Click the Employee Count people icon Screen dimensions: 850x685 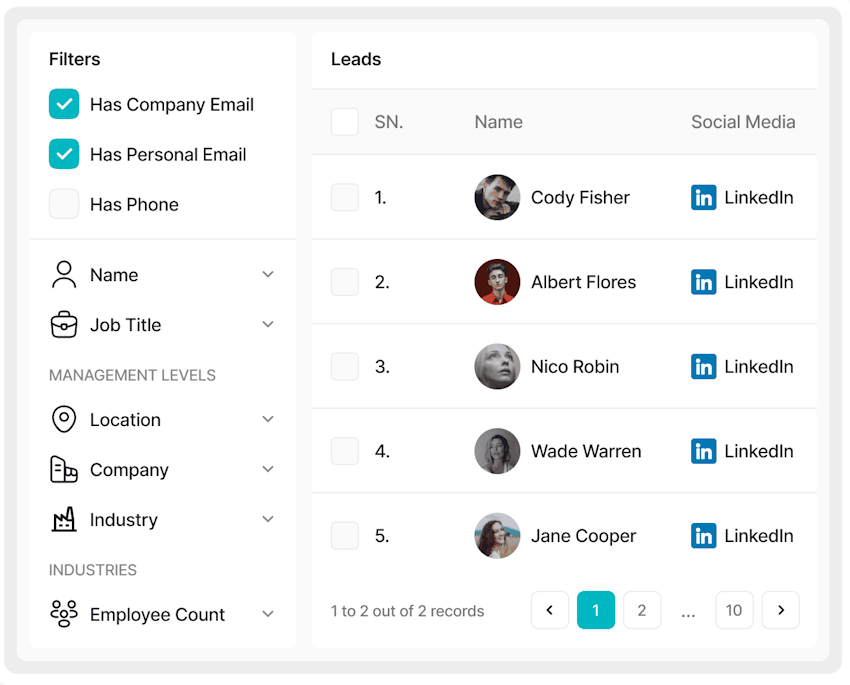point(64,614)
